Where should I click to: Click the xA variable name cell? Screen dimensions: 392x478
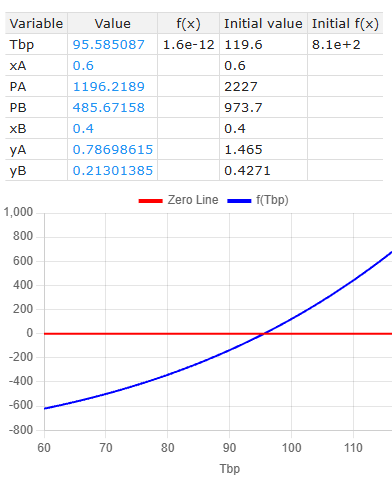pos(36,65)
